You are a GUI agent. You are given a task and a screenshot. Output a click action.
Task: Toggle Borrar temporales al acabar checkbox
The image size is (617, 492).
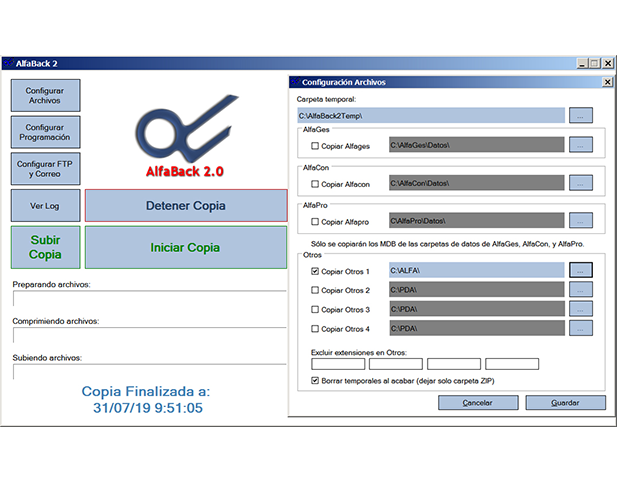click(x=315, y=381)
